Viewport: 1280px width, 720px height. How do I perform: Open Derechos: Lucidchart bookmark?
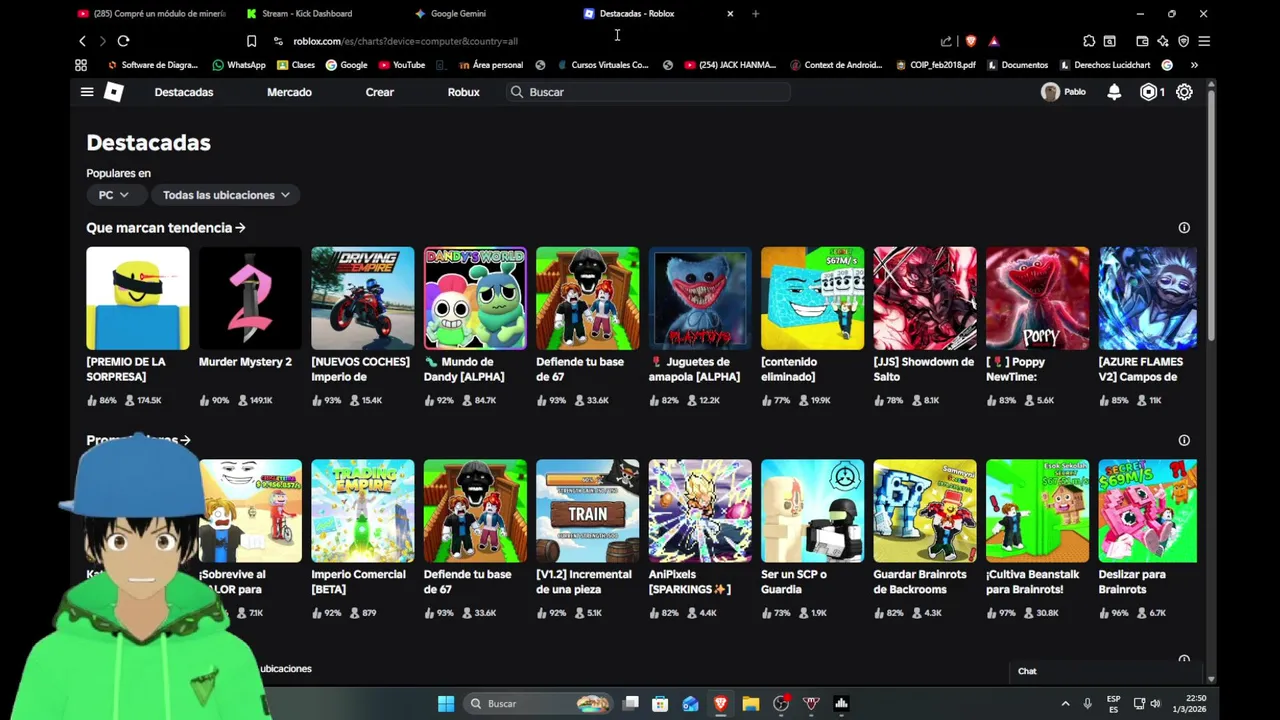point(1104,65)
